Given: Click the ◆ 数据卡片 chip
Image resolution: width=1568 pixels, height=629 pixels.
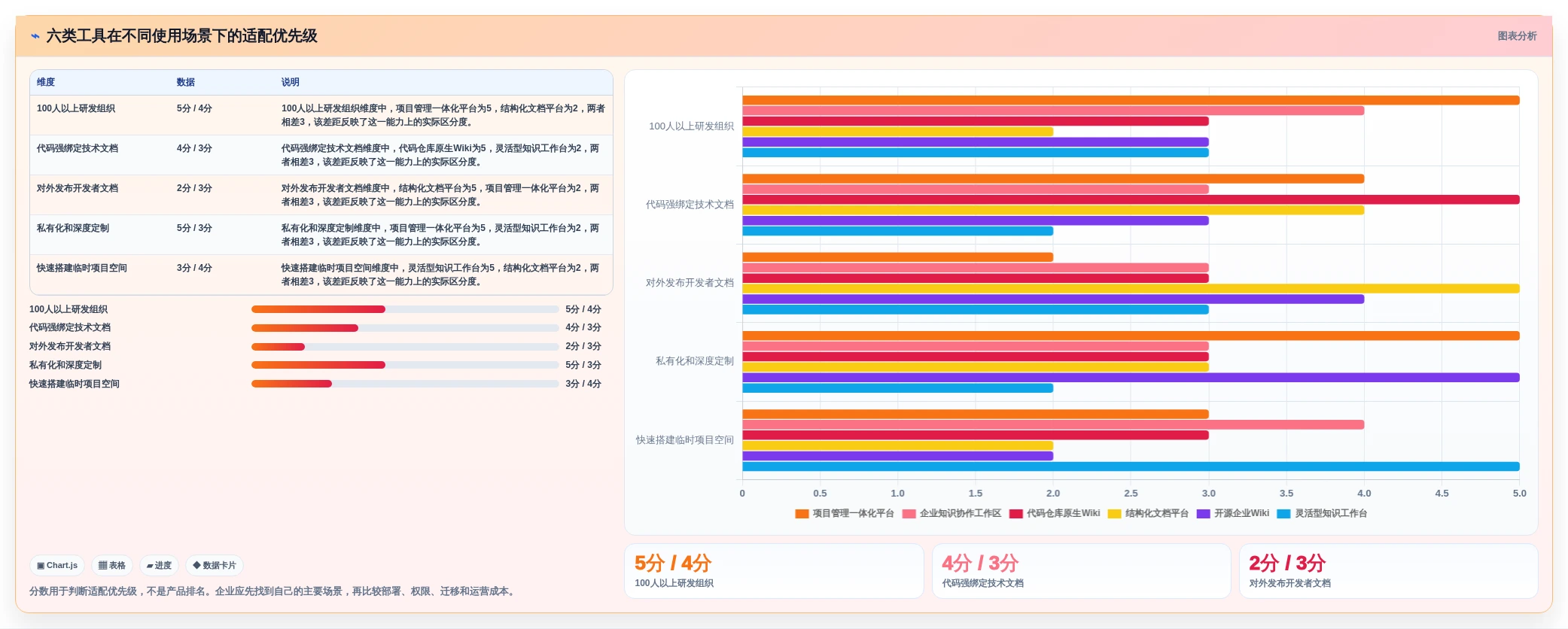Looking at the screenshot, I should pyautogui.click(x=215, y=565).
